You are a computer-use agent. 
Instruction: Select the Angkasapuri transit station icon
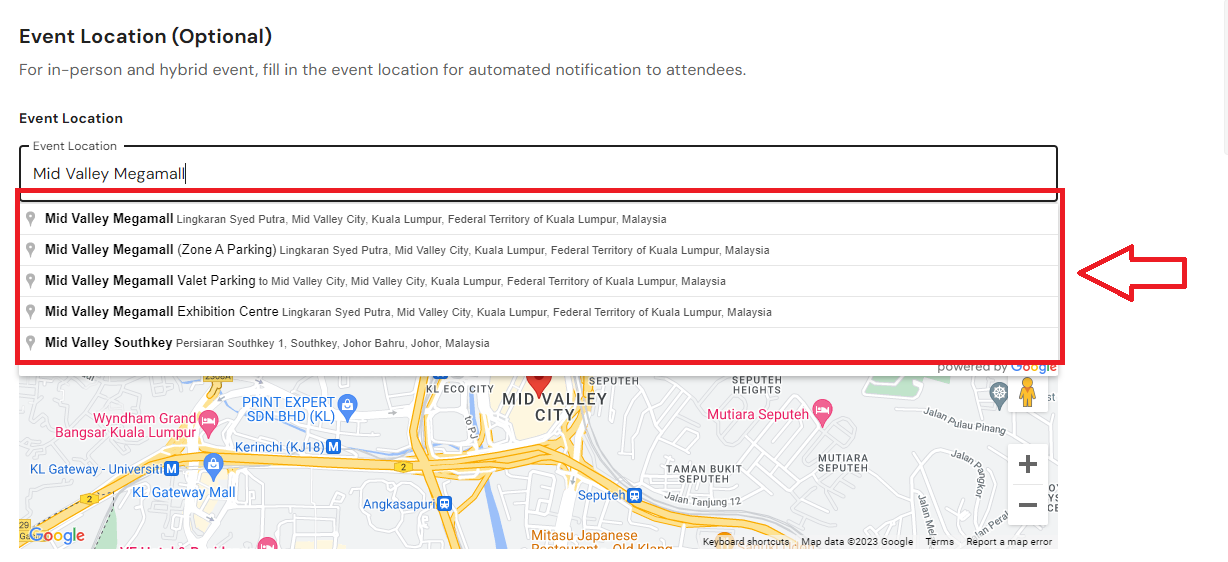(x=445, y=504)
